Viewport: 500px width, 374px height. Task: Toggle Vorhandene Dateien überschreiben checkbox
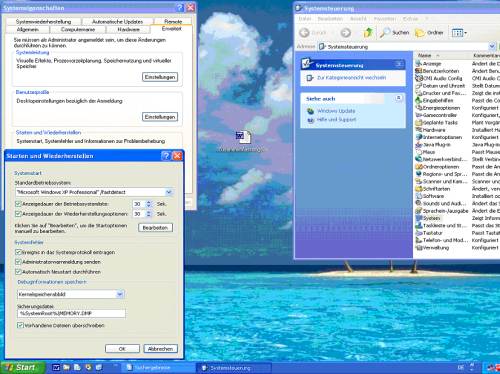(x=20, y=325)
